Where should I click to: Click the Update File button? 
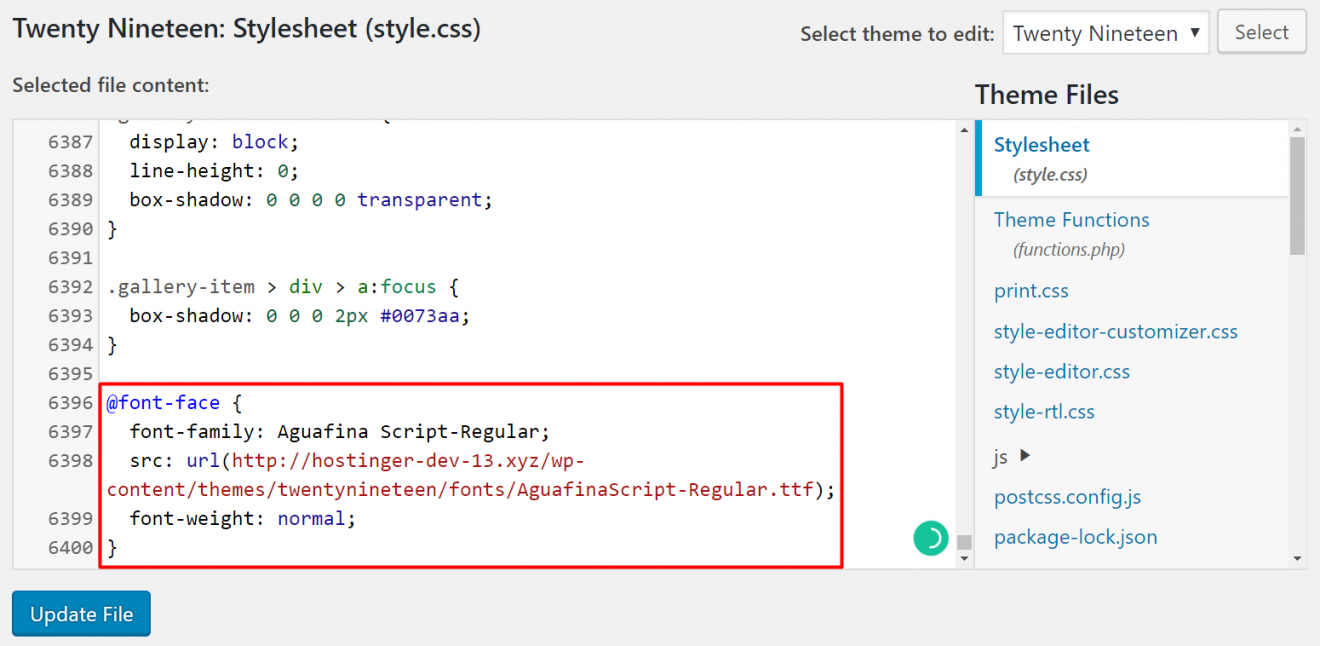point(81,614)
